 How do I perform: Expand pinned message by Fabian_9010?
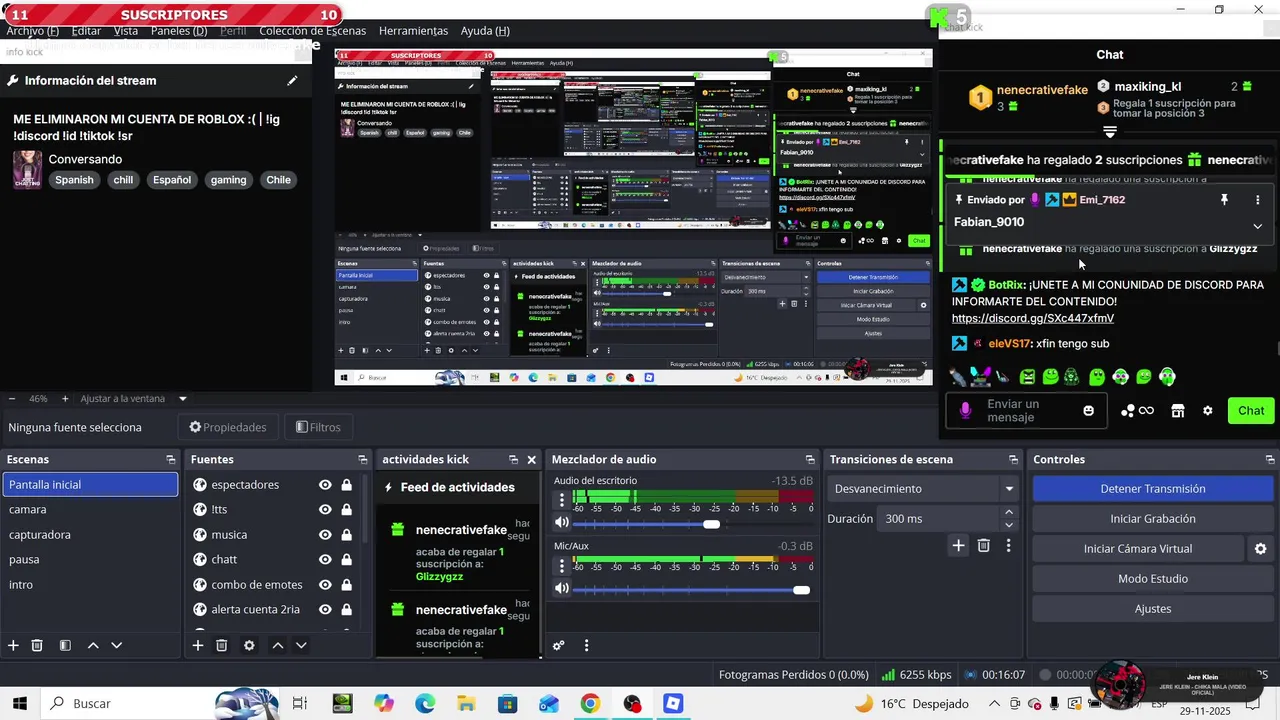1257,226
